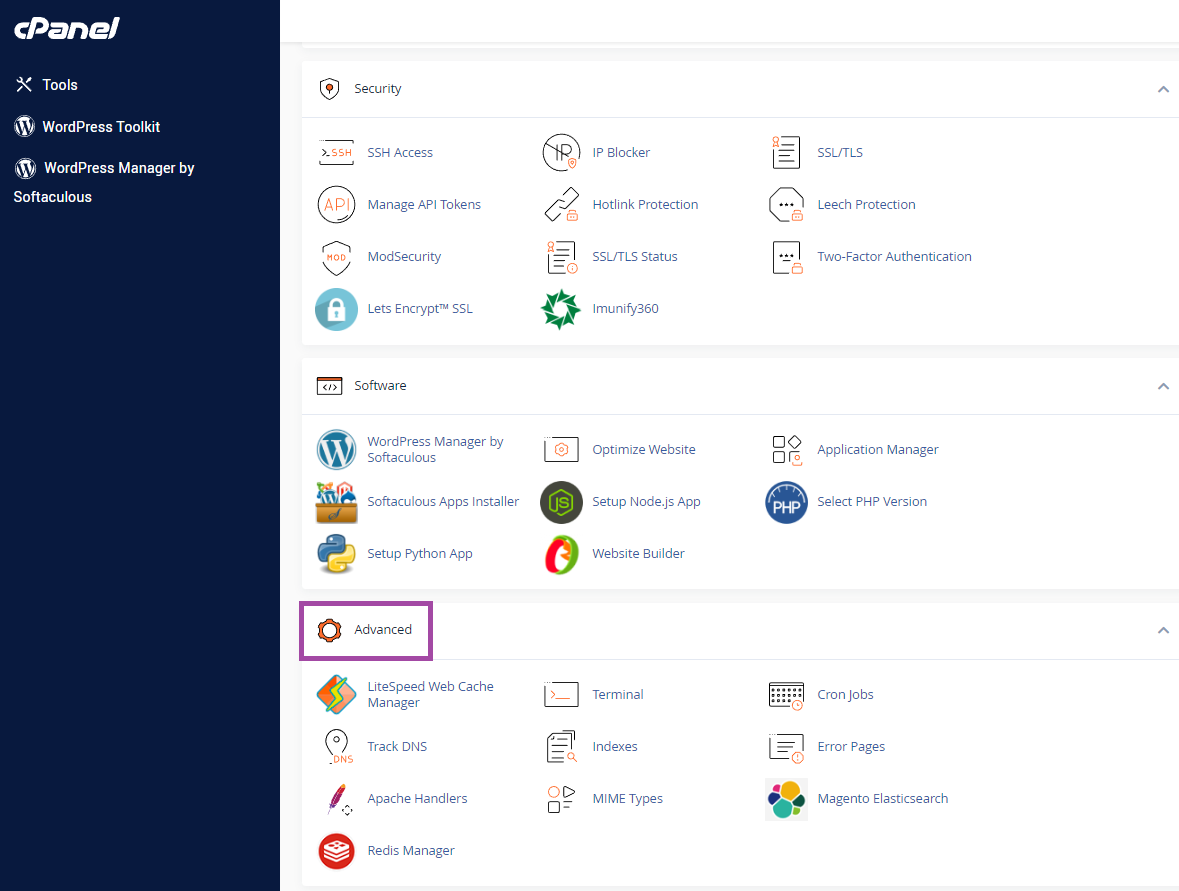The height and width of the screenshot is (891, 1179).
Task: Click the SSH Access icon
Action: click(x=336, y=153)
